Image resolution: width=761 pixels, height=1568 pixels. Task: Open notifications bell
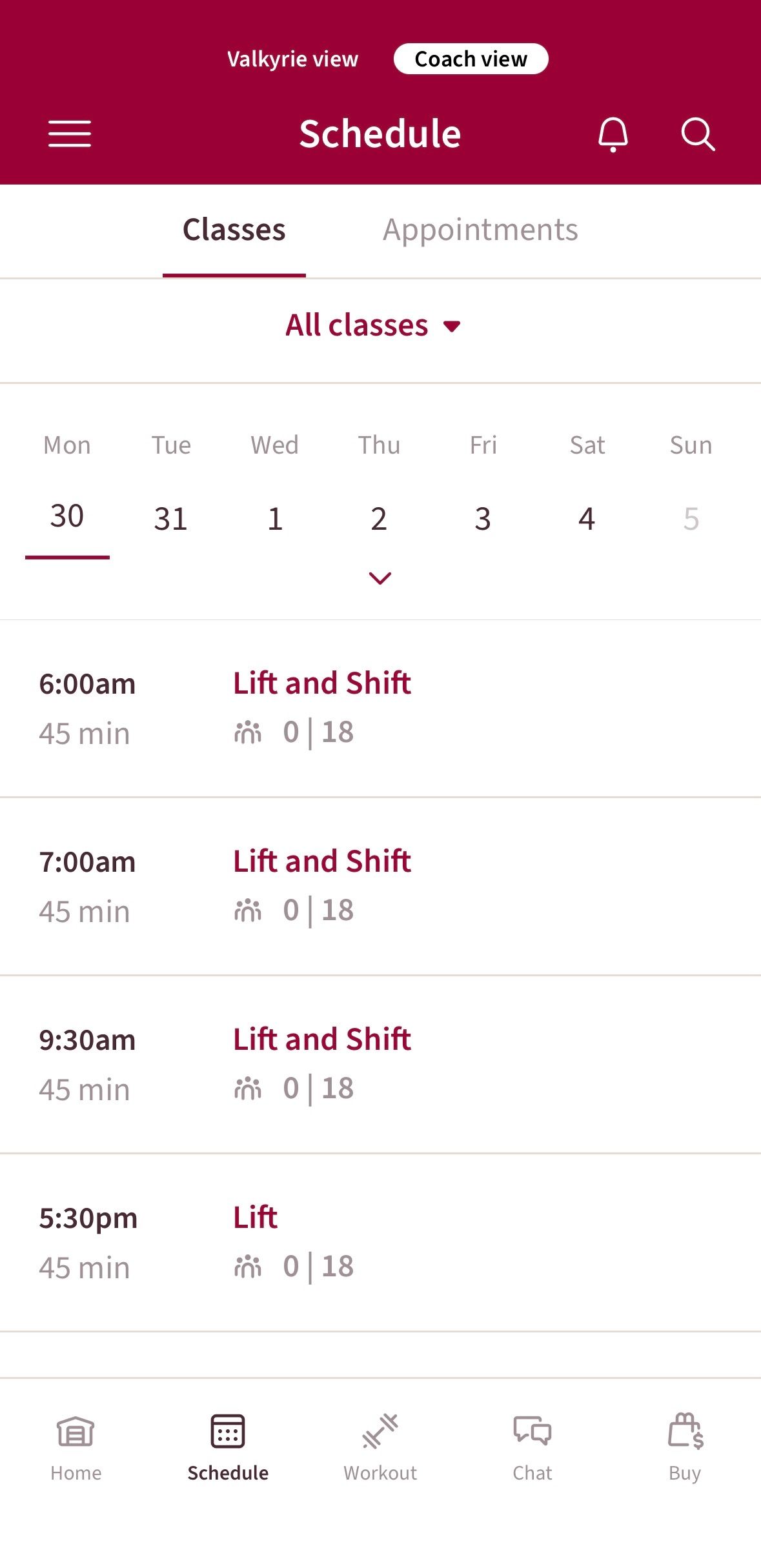(613, 134)
